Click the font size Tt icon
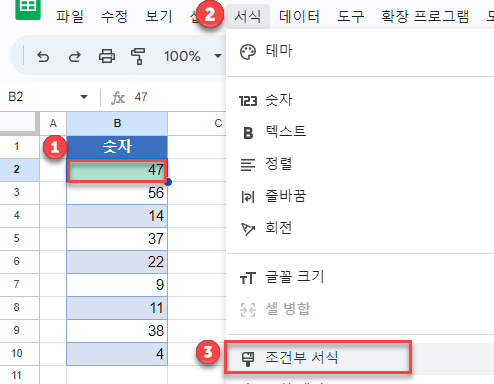 pyautogui.click(x=248, y=278)
